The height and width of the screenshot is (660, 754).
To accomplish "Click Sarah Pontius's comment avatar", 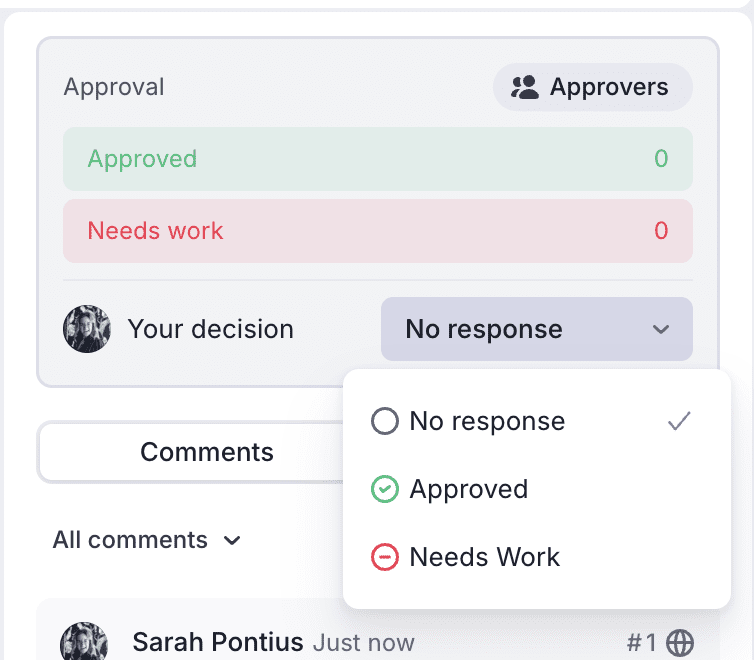I will coord(84,643).
